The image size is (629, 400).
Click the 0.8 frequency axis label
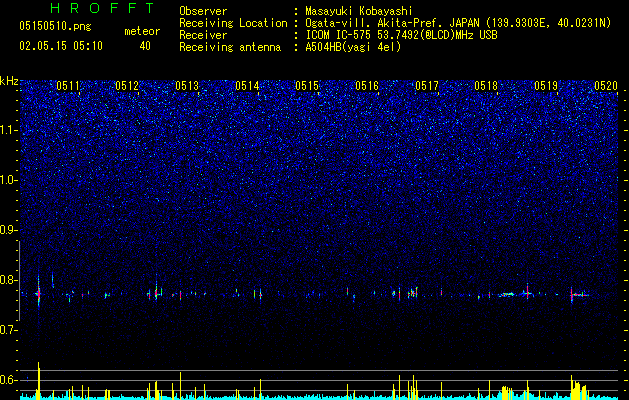coord(8,280)
